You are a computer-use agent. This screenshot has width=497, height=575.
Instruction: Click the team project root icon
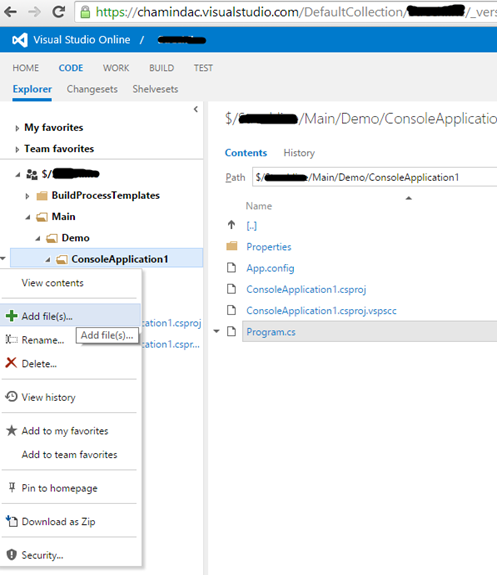(32, 174)
